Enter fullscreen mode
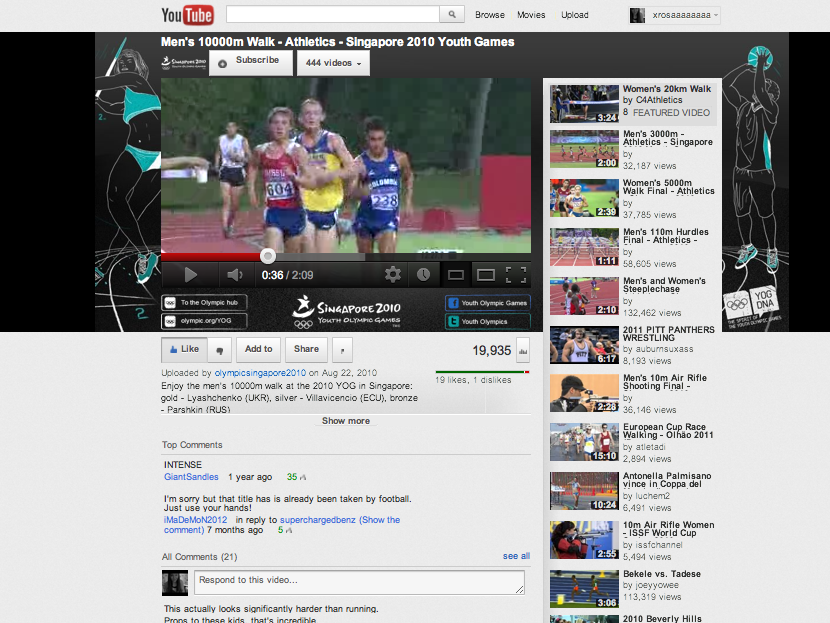This screenshot has width=830, height=623. coord(516,275)
